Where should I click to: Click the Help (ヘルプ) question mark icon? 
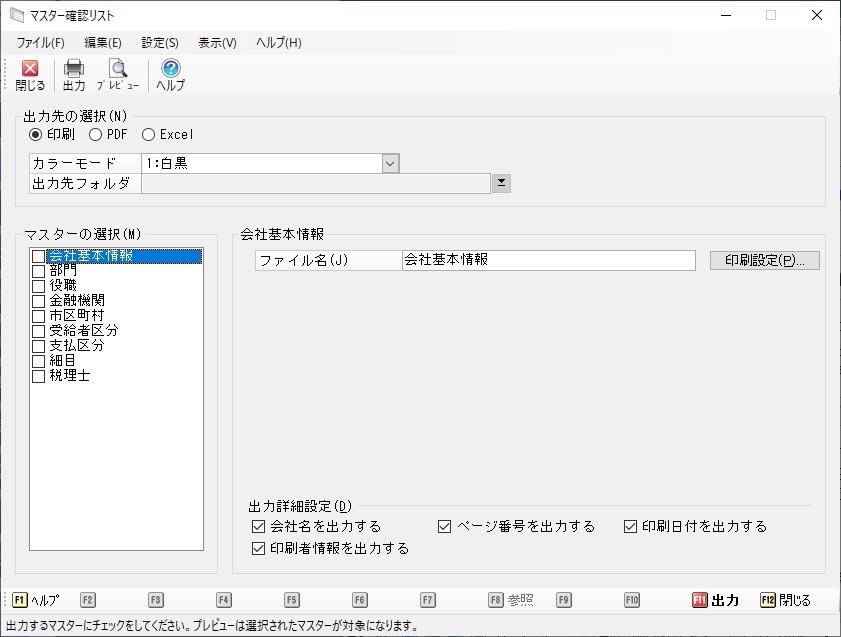click(x=170, y=70)
